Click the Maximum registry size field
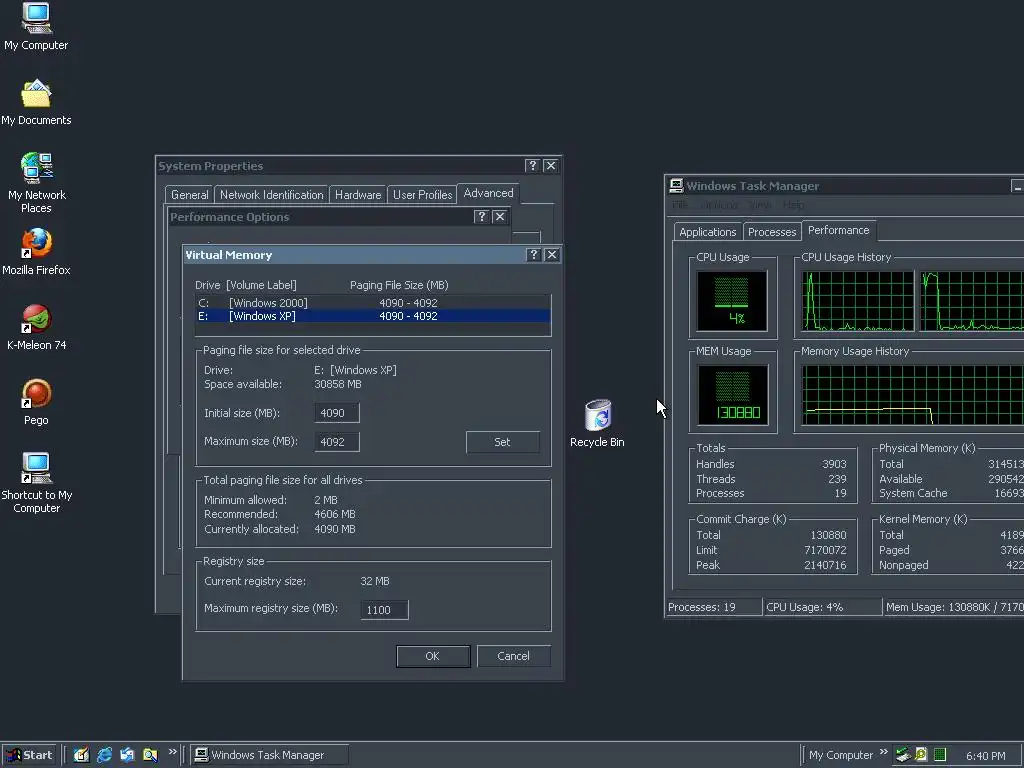The width and height of the screenshot is (1024, 768). (x=384, y=609)
